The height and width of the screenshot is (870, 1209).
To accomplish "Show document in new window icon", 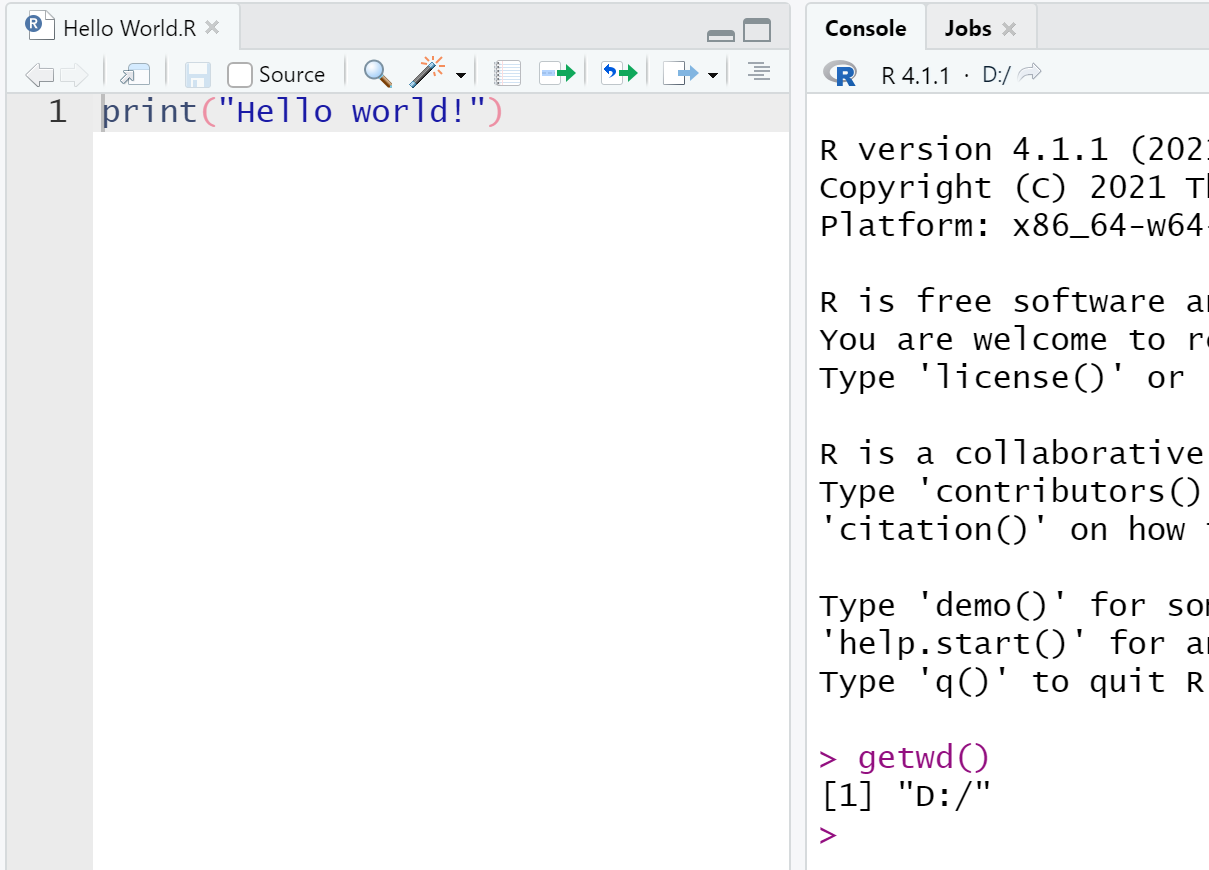I will click(x=134, y=75).
